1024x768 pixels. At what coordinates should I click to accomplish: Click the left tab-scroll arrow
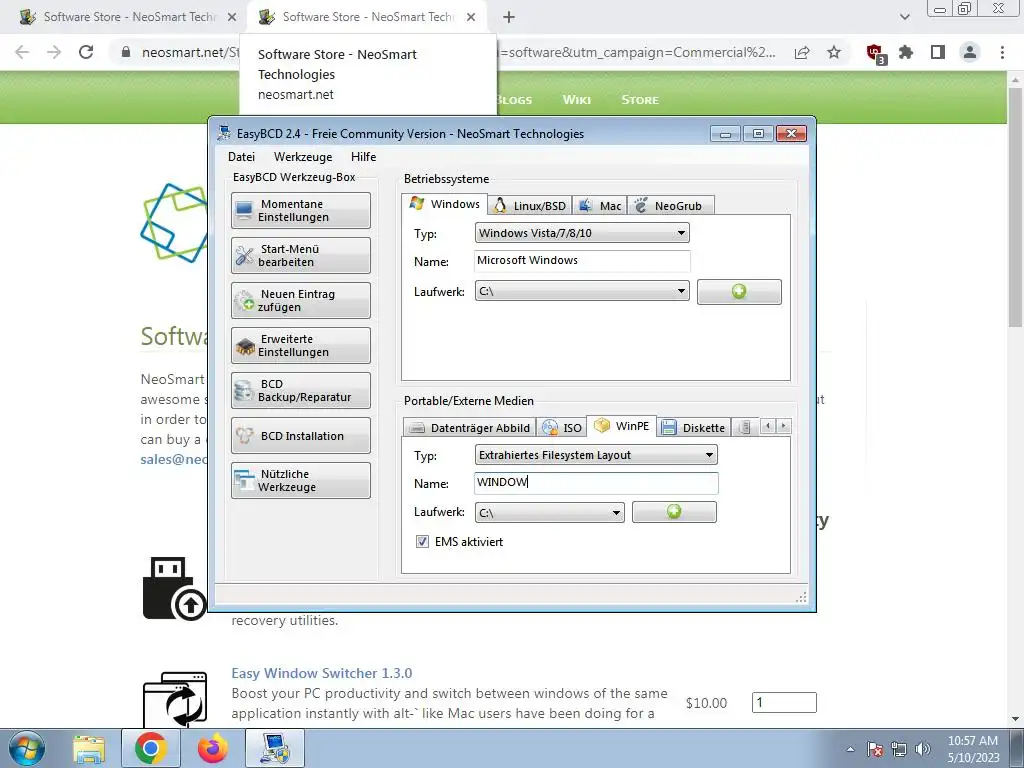click(x=769, y=426)
